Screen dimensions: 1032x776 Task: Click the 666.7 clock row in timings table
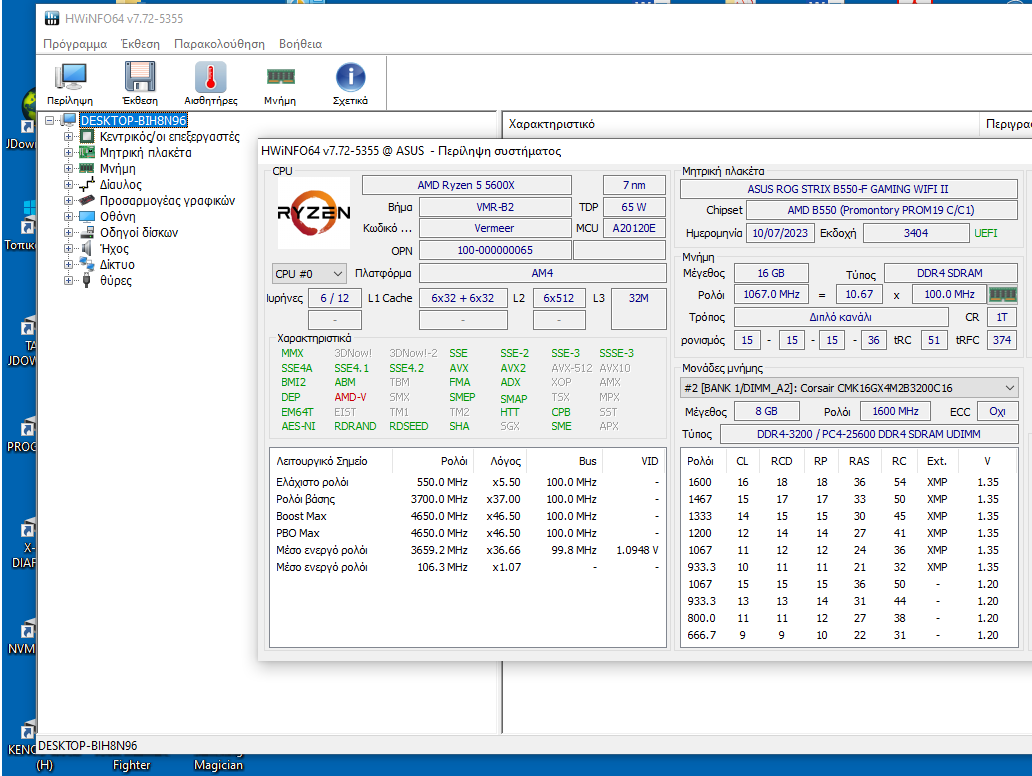849,635
